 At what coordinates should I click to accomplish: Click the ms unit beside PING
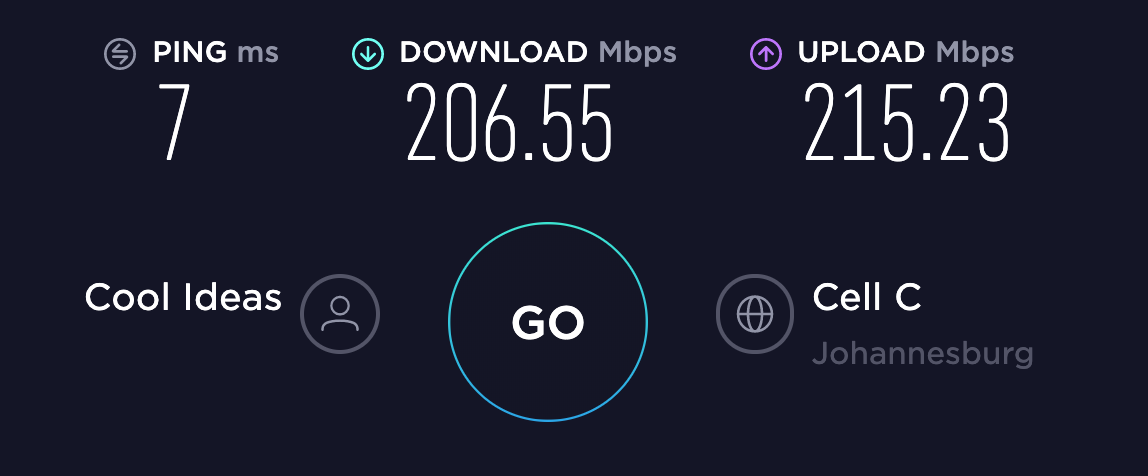[258, 54]
